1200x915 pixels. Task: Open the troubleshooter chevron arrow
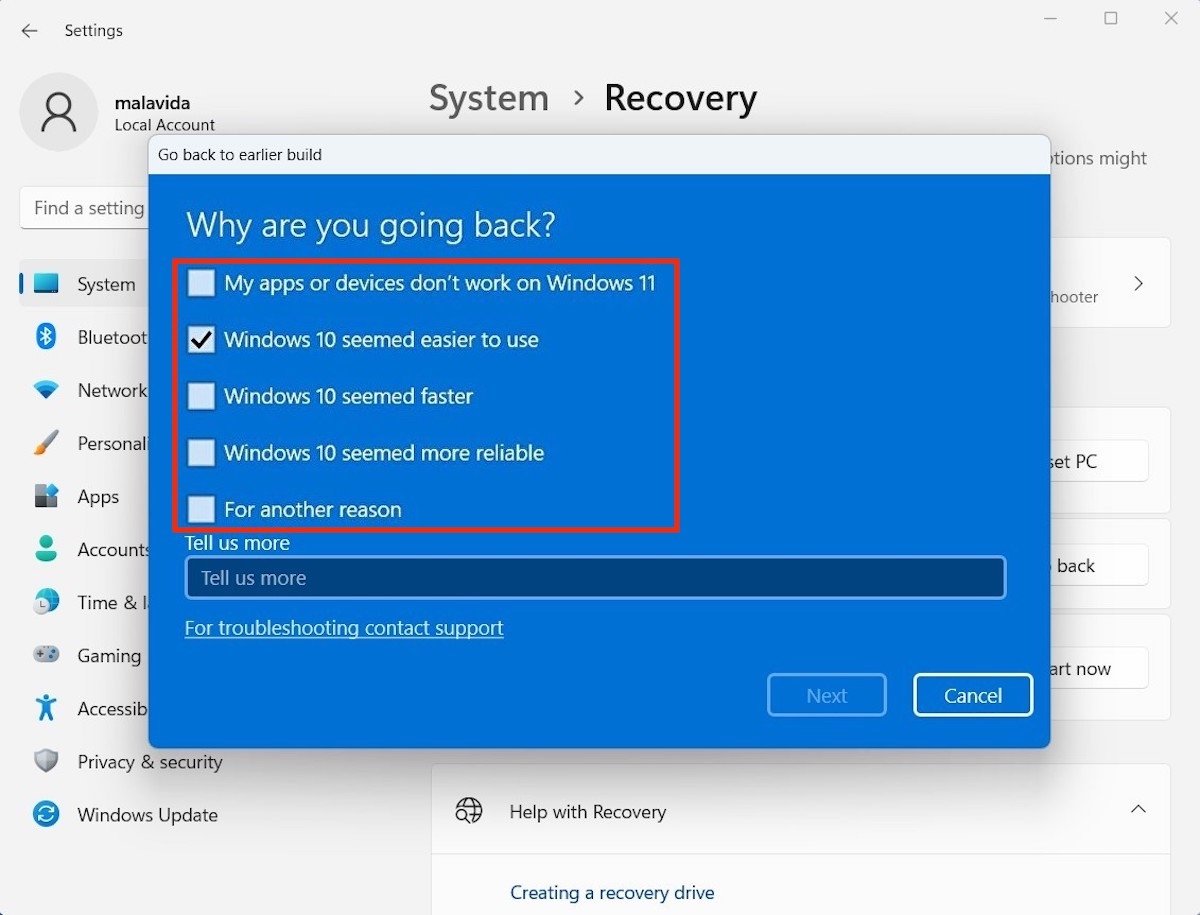click(1138, 284)
